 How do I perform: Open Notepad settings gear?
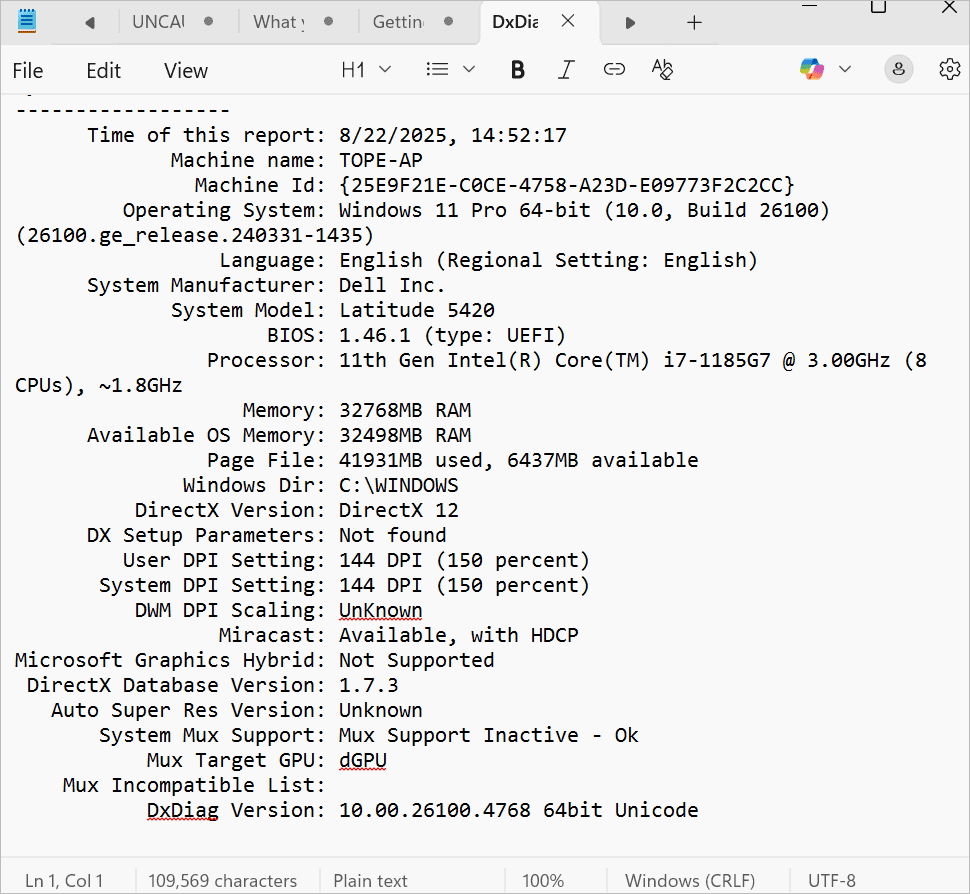click(949, 69)
